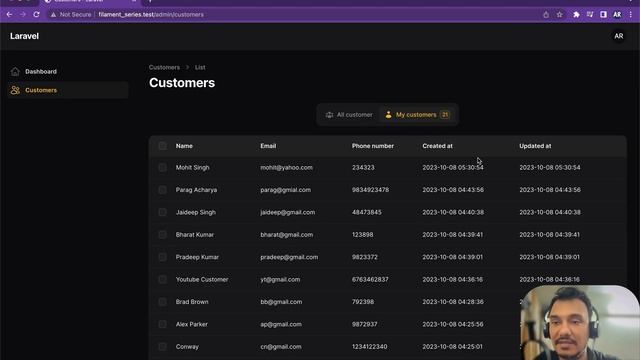Check the Bharat Kumar row checkbox
Image resolution: width=640 pixels, height=360 pixels.
pyautogui.click(x=162, y=235)
